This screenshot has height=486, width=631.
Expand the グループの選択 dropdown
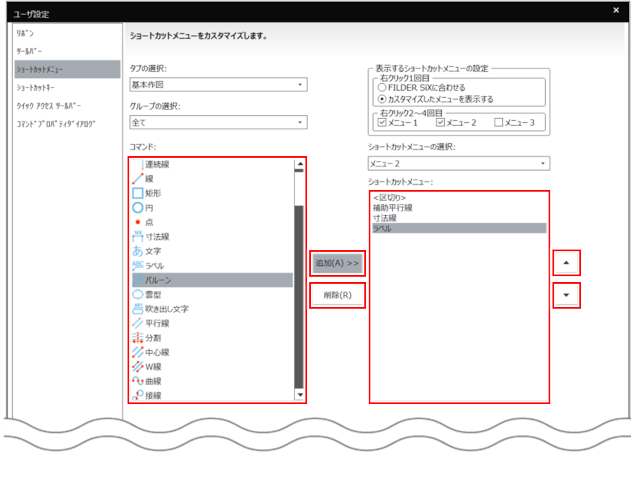point(217,122)
